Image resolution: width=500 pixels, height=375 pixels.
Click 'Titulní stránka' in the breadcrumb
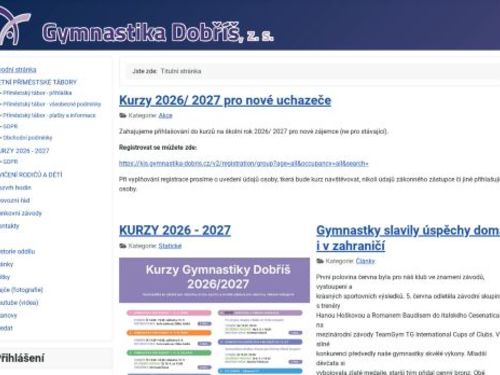tap(181, 71)
